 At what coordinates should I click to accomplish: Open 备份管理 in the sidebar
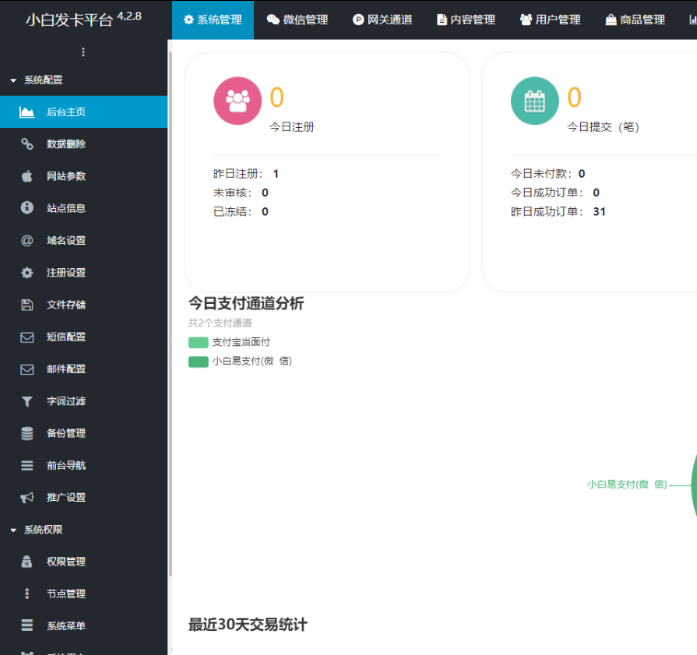[x=66, y=433]
